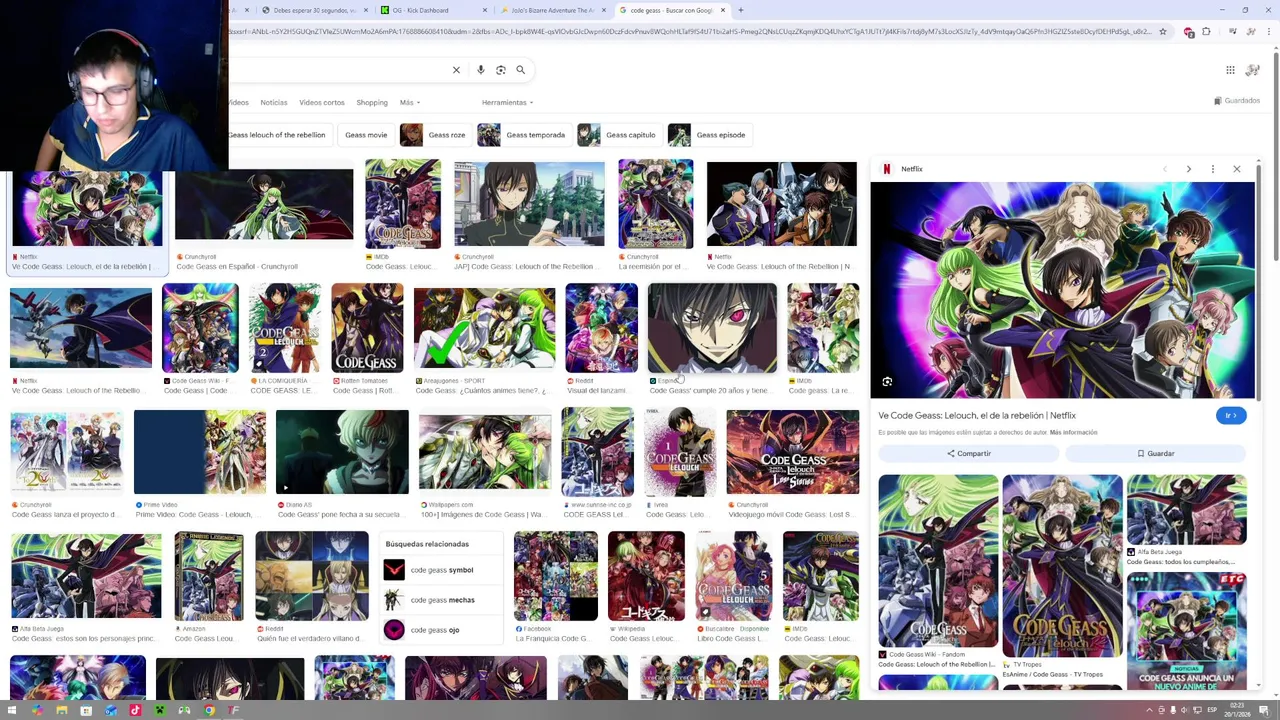
Task: Open a new browser tab with plus icon
Action: 740,10
